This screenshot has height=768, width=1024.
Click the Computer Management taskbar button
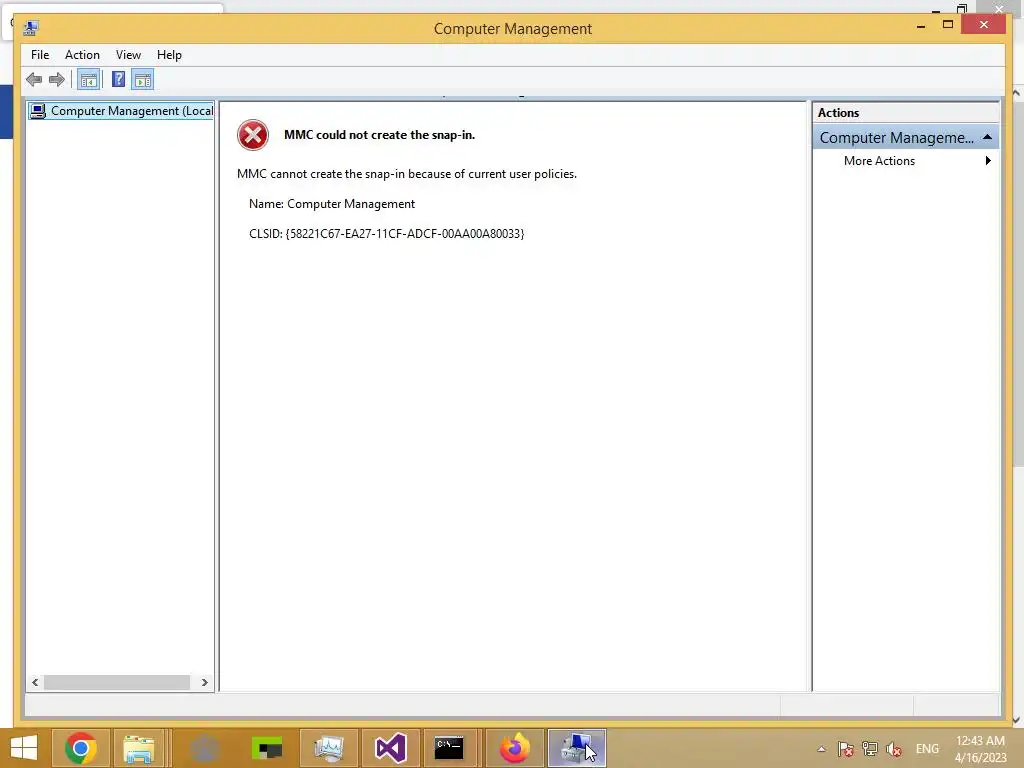click(x=577, y=748)
